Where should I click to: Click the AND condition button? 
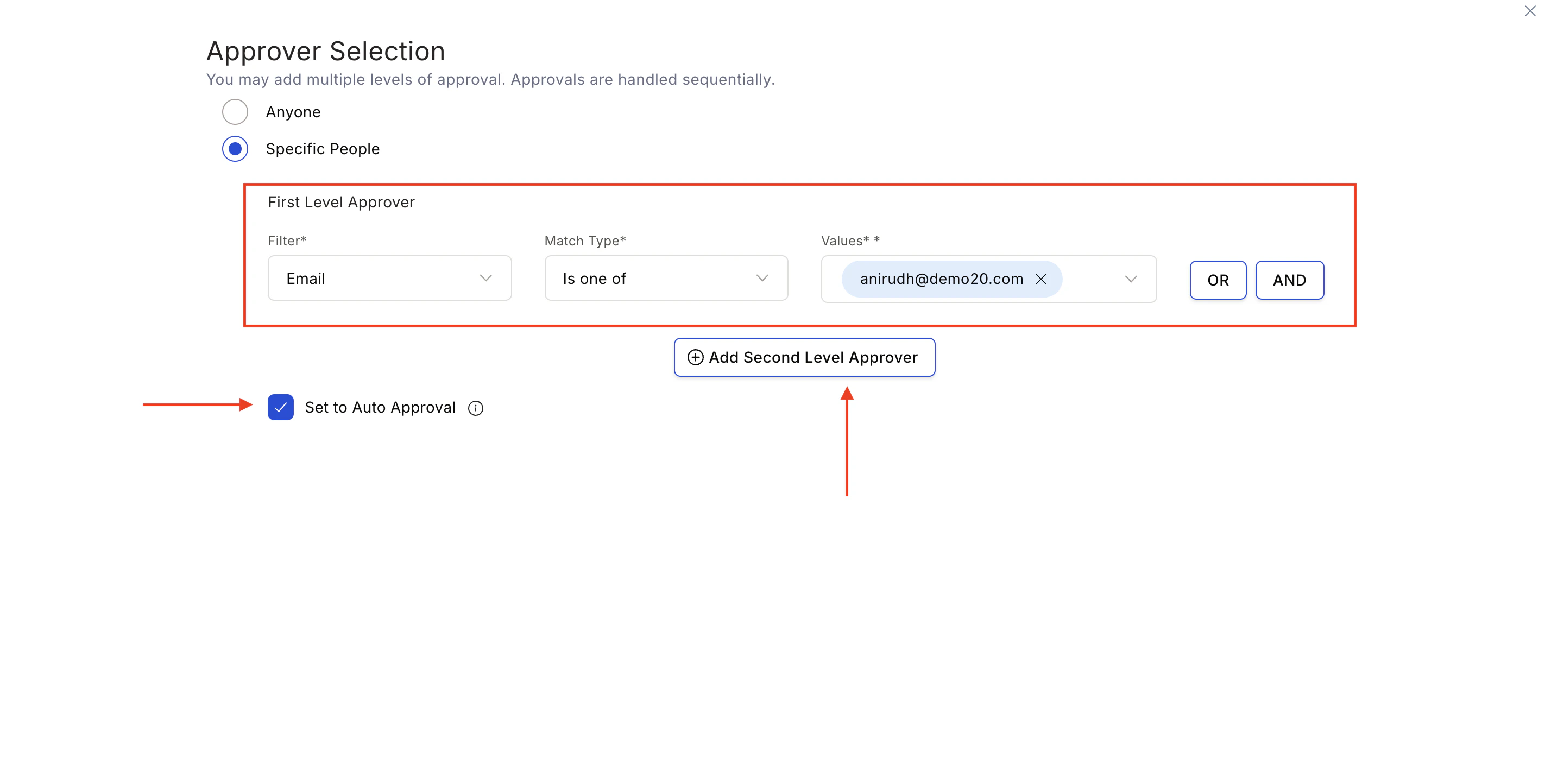click(x=1290, y=280)
